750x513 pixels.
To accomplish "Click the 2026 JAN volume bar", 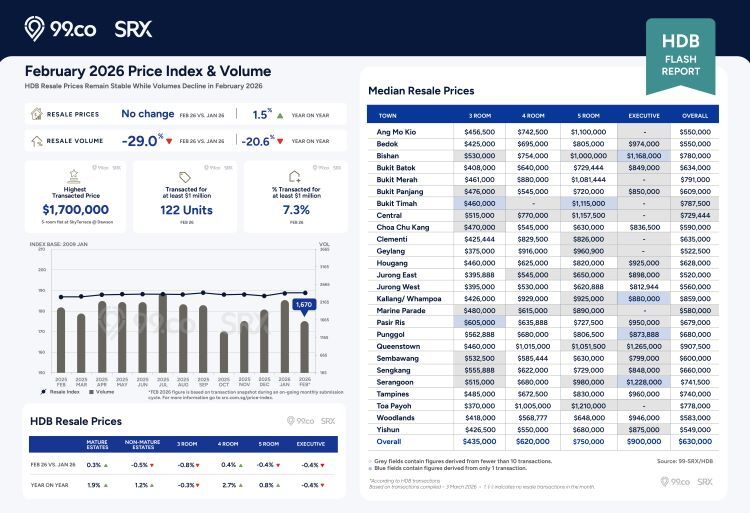I will tap(285, 337).
